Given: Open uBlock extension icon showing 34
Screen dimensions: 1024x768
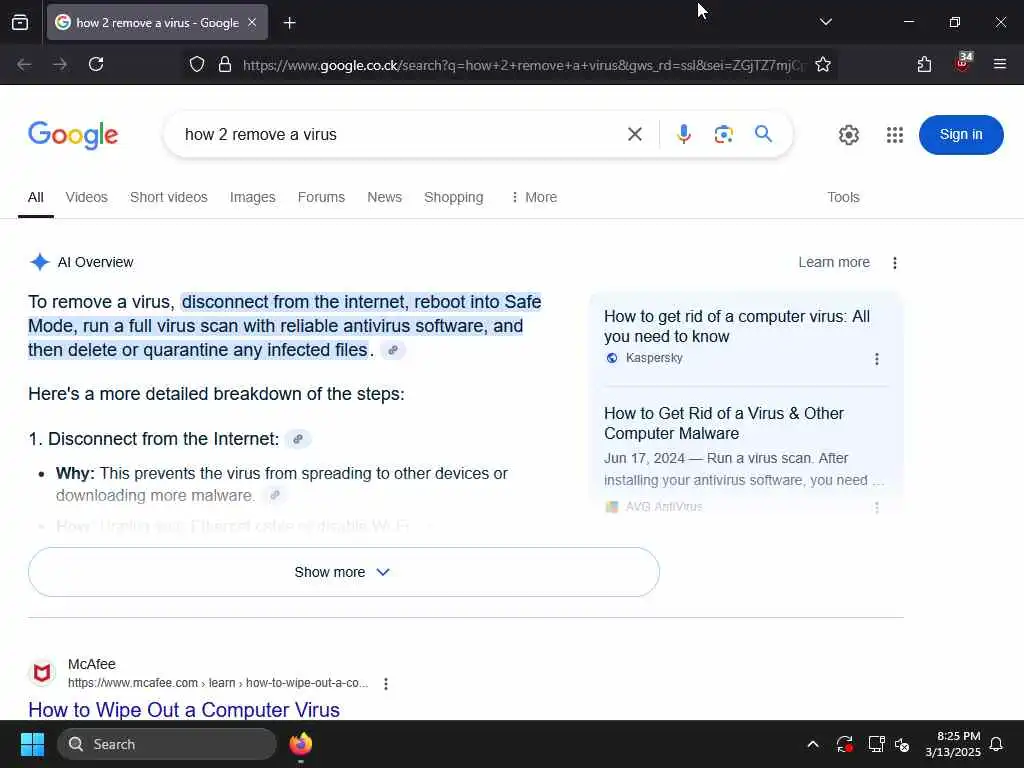Looking at the screenshot, I should (963, 63).
